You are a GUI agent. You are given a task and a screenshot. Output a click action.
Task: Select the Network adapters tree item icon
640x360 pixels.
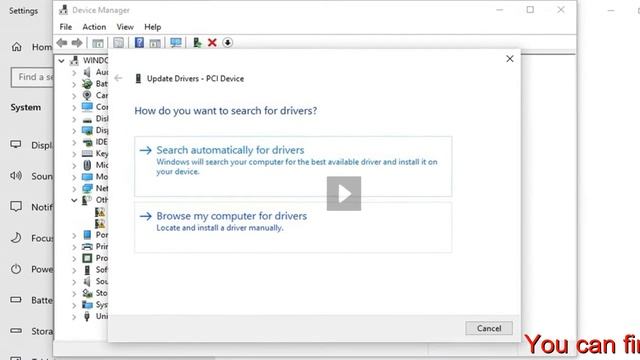coord(87,188)
